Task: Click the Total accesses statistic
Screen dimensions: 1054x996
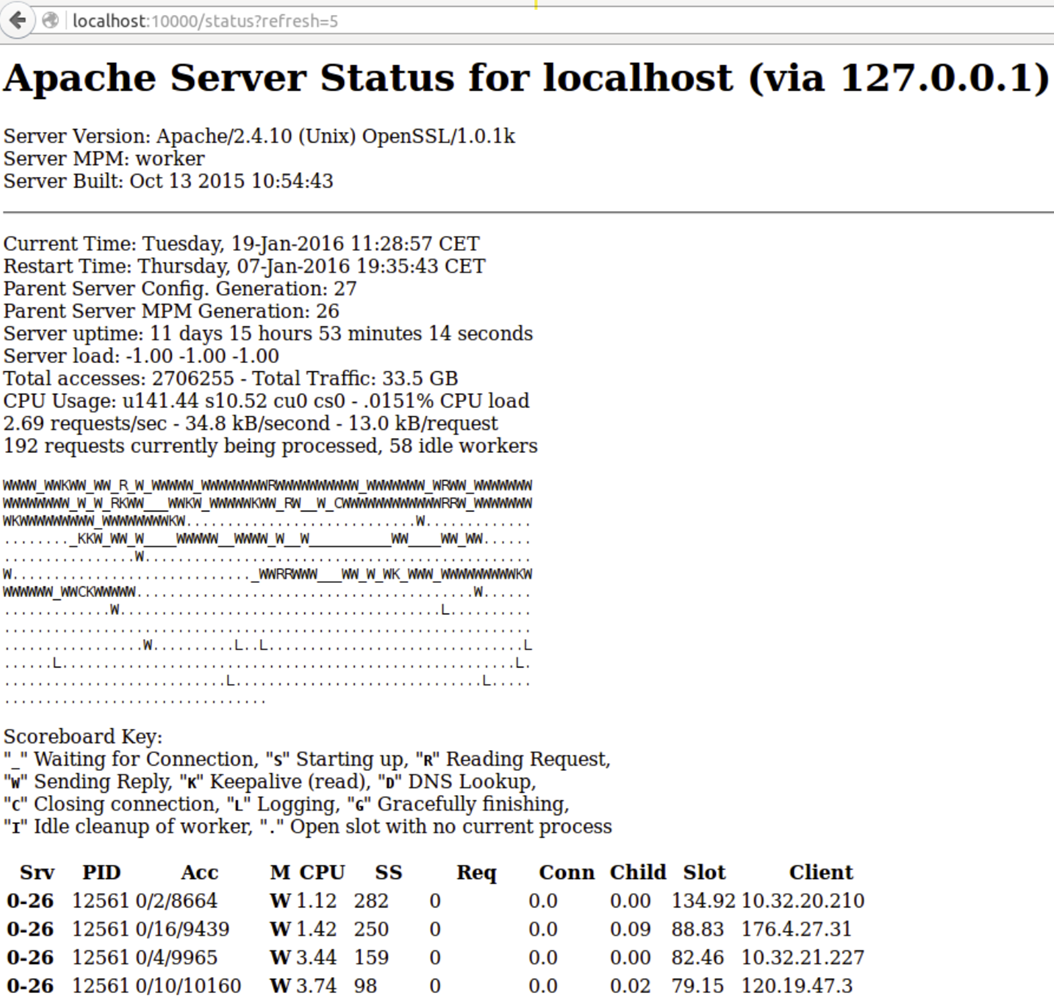Action: click(x=230, y=378)
